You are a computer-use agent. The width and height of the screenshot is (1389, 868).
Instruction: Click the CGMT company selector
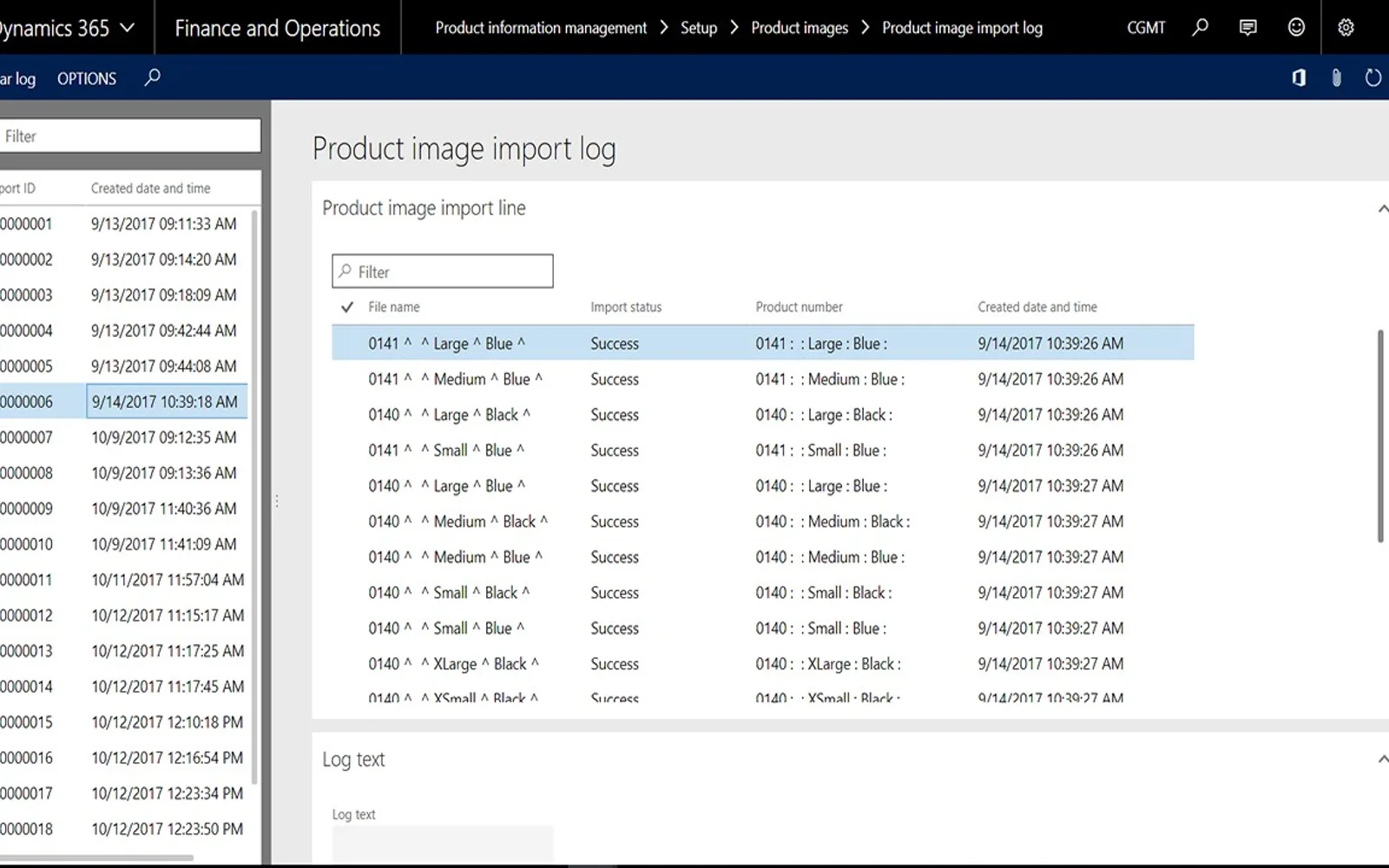1146,28
